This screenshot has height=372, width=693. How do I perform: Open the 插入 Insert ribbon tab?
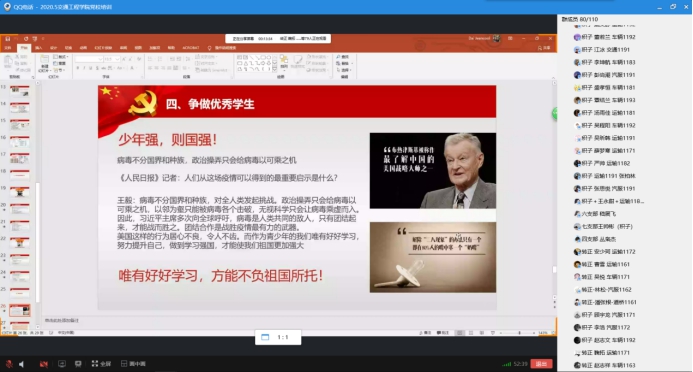point(38,48)
